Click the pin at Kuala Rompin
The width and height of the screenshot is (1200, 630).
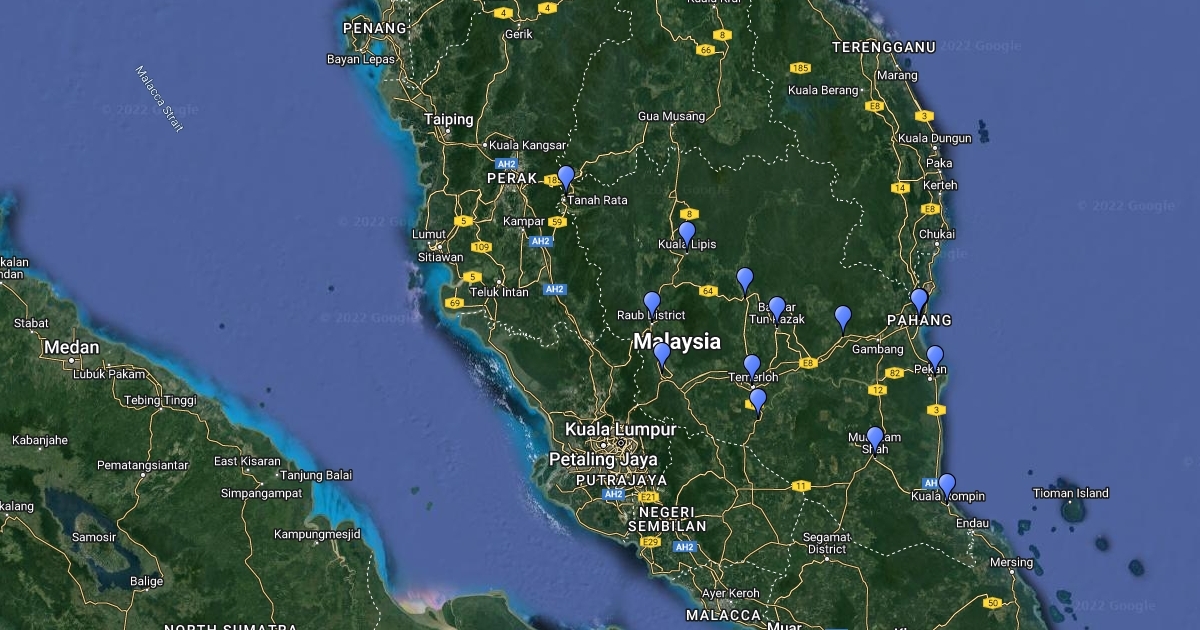pyautogui.click(x=946, y=486)
